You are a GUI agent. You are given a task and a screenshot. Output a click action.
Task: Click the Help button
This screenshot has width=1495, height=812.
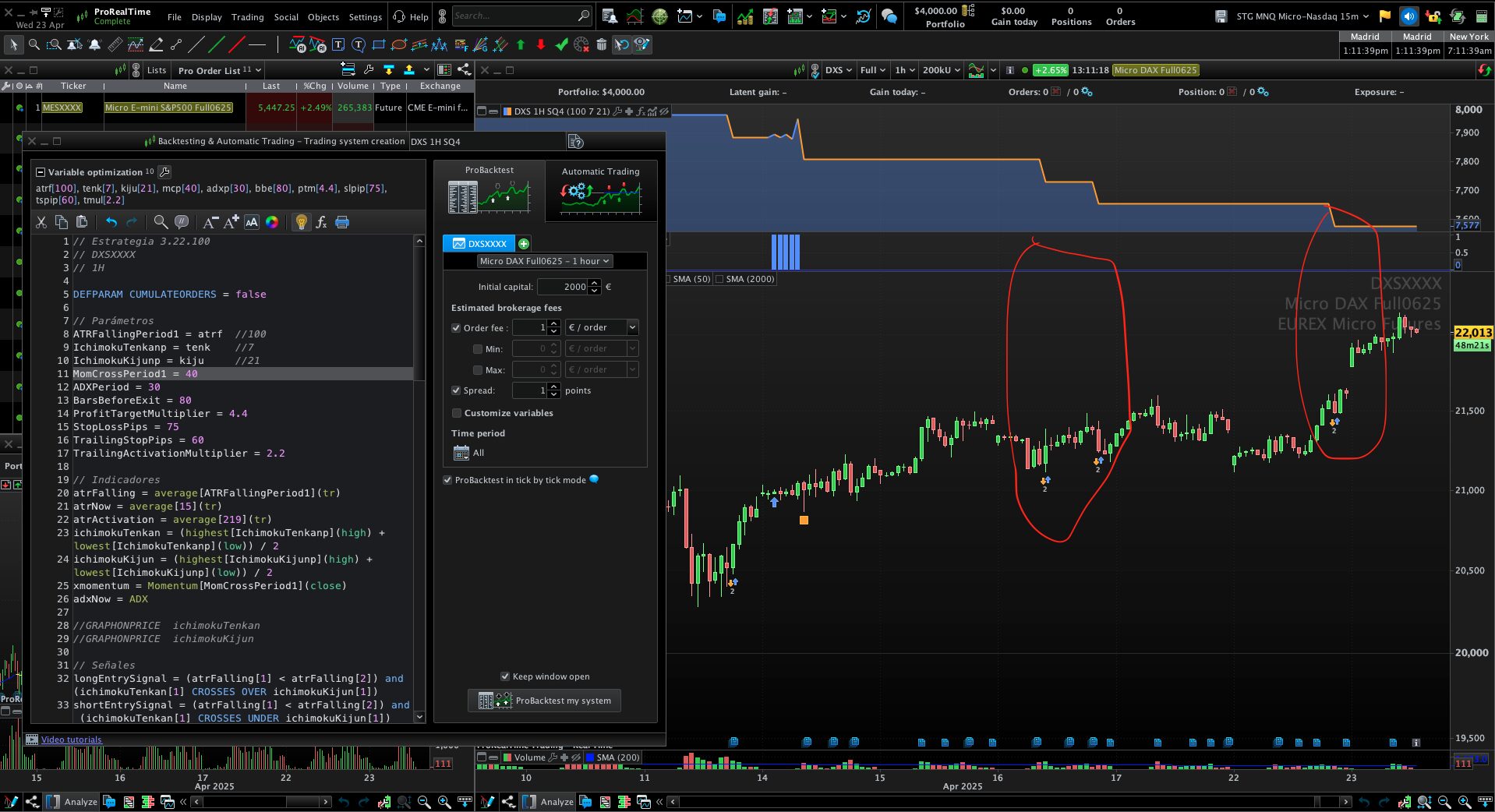click(411, 16)
